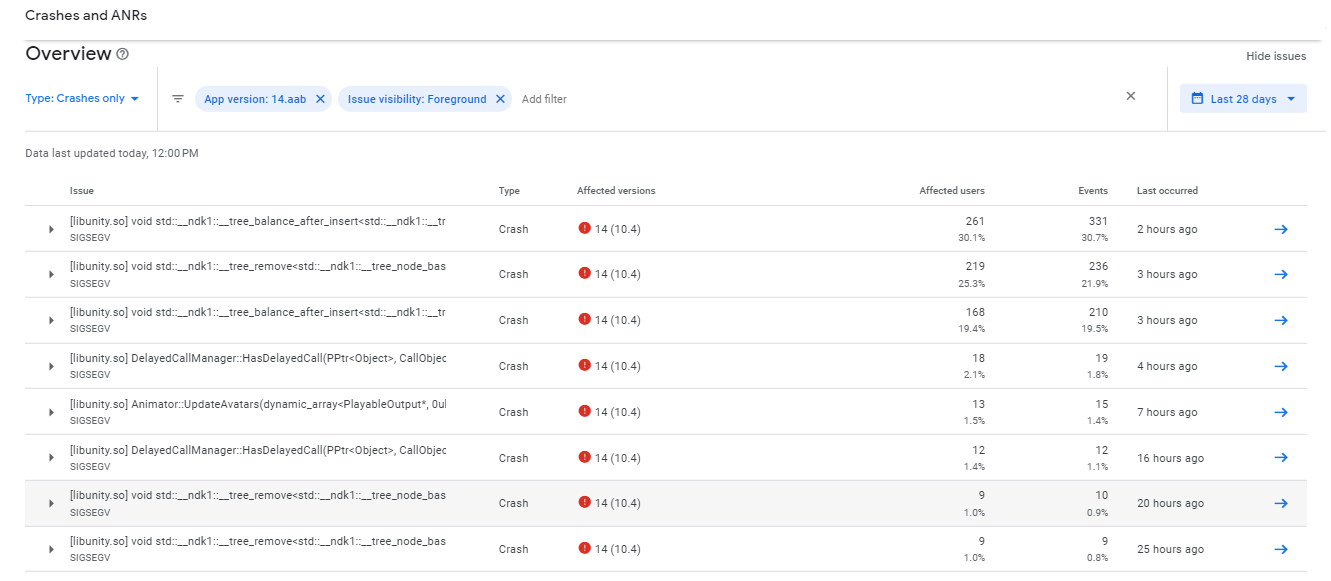Open the arrow for the DelayedCallManager::HasDelayedCall crash
The height and width of the screenshot is (581, 1331).
coord(50,365)
